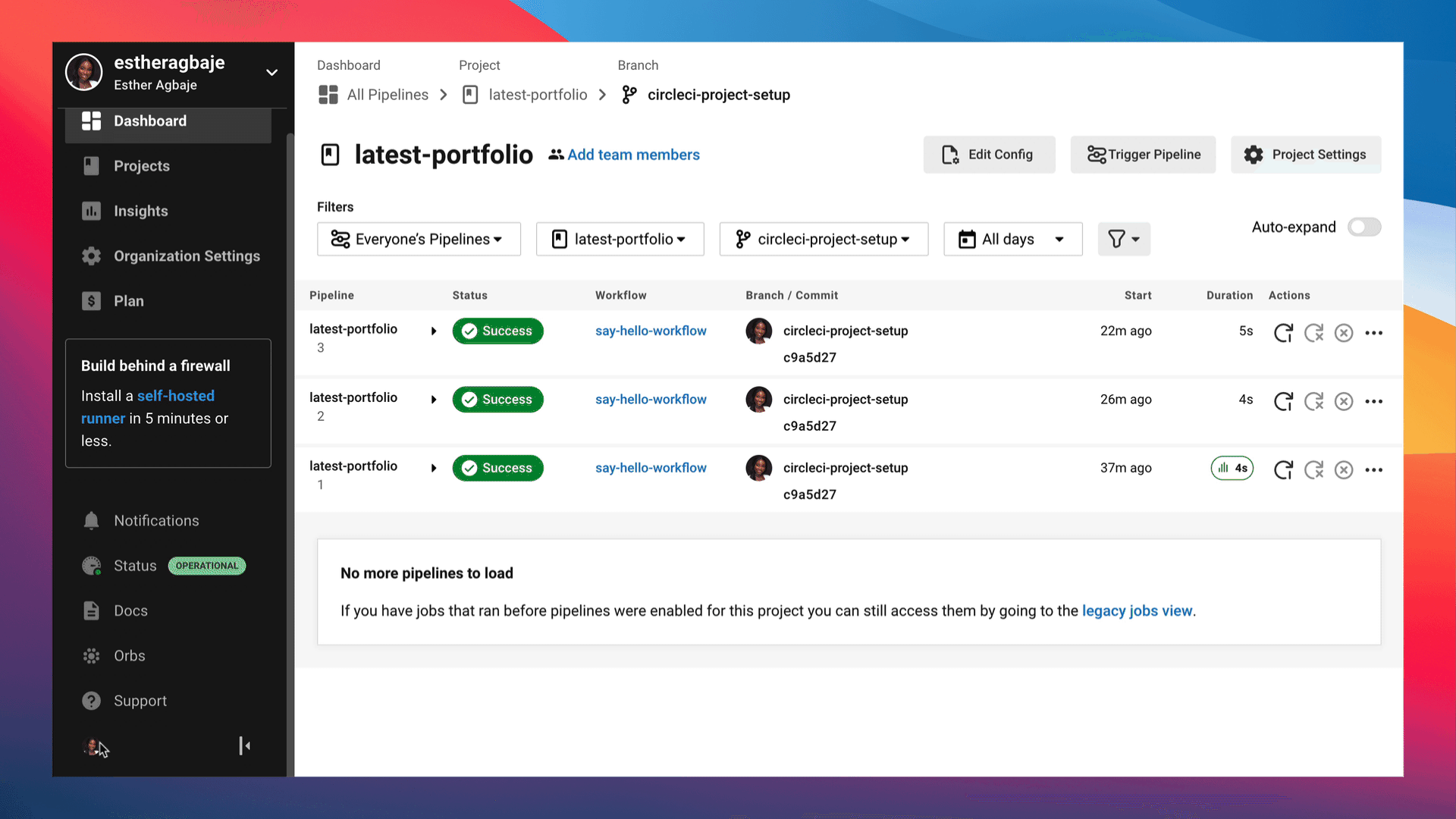The height and width of the screenshot is (819, 1456).
Task: Click commit author avatar in pipeline 1 row
Action: tap(758, 468)
